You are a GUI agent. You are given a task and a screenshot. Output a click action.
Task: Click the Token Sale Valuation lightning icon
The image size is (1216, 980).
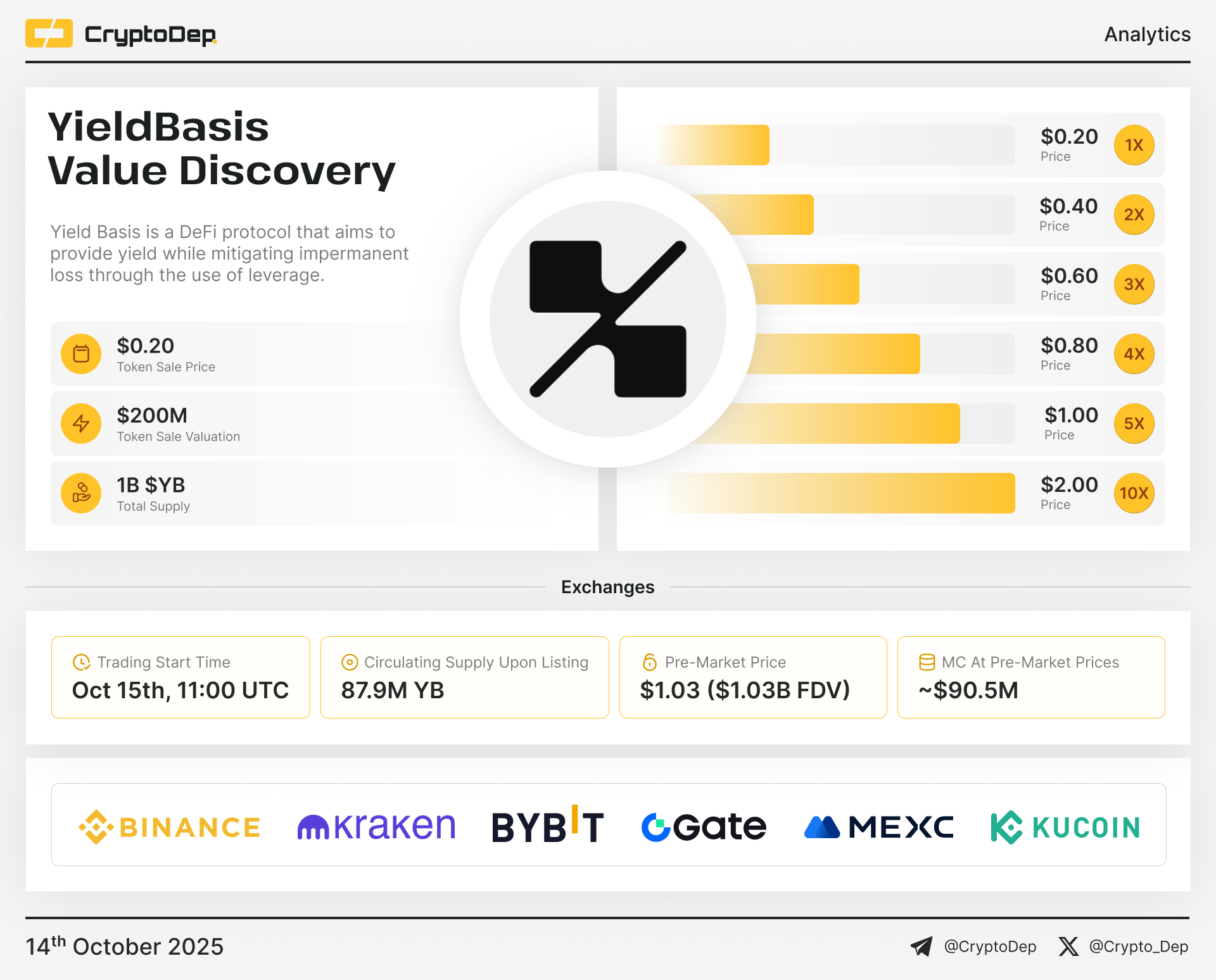point(81,424)
